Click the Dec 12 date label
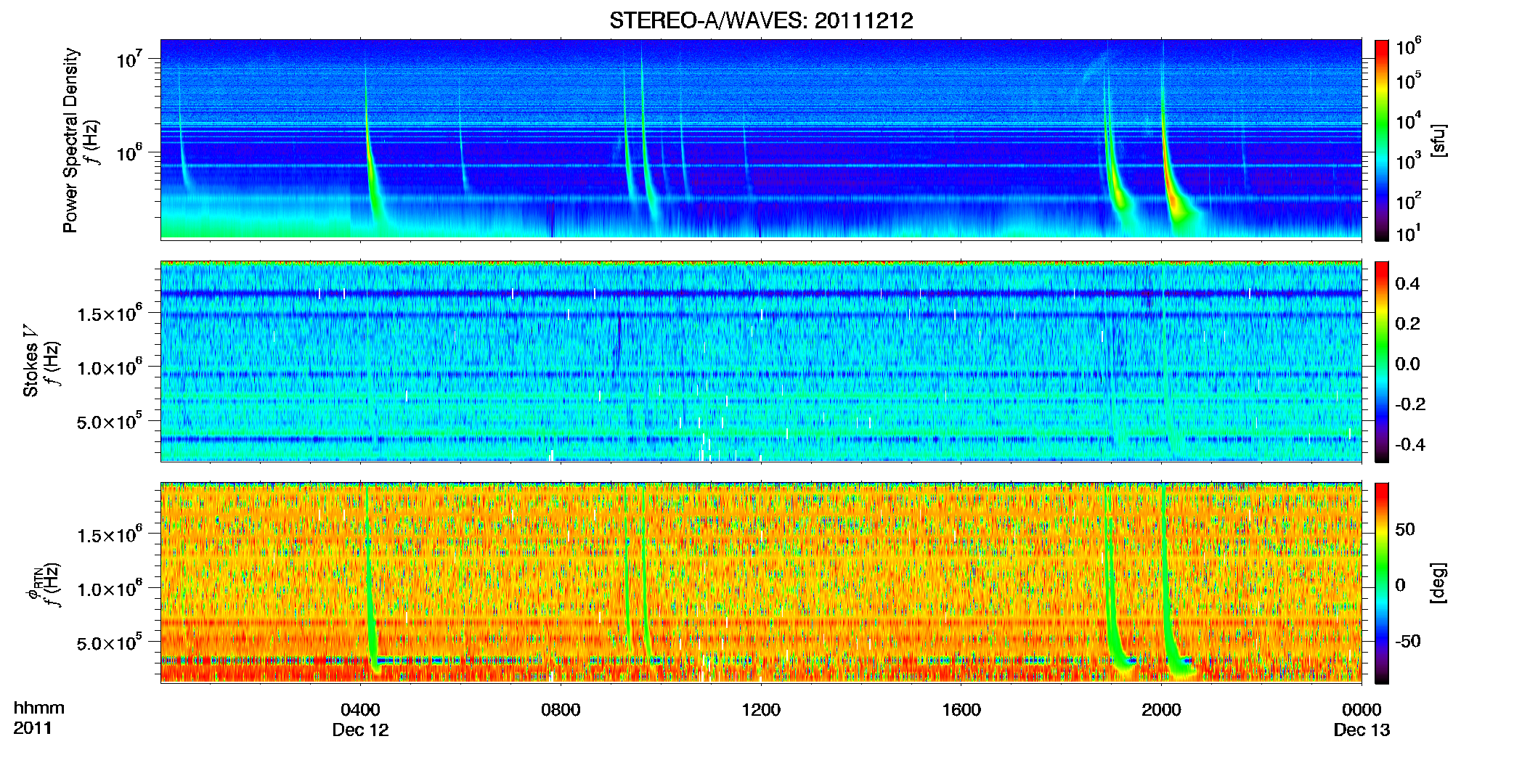 pyautogui.click(x=360, y=730)
